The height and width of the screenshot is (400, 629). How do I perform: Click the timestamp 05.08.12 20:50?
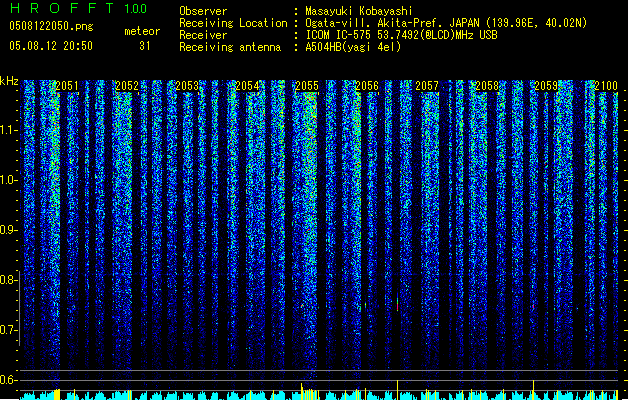[51, 46]
